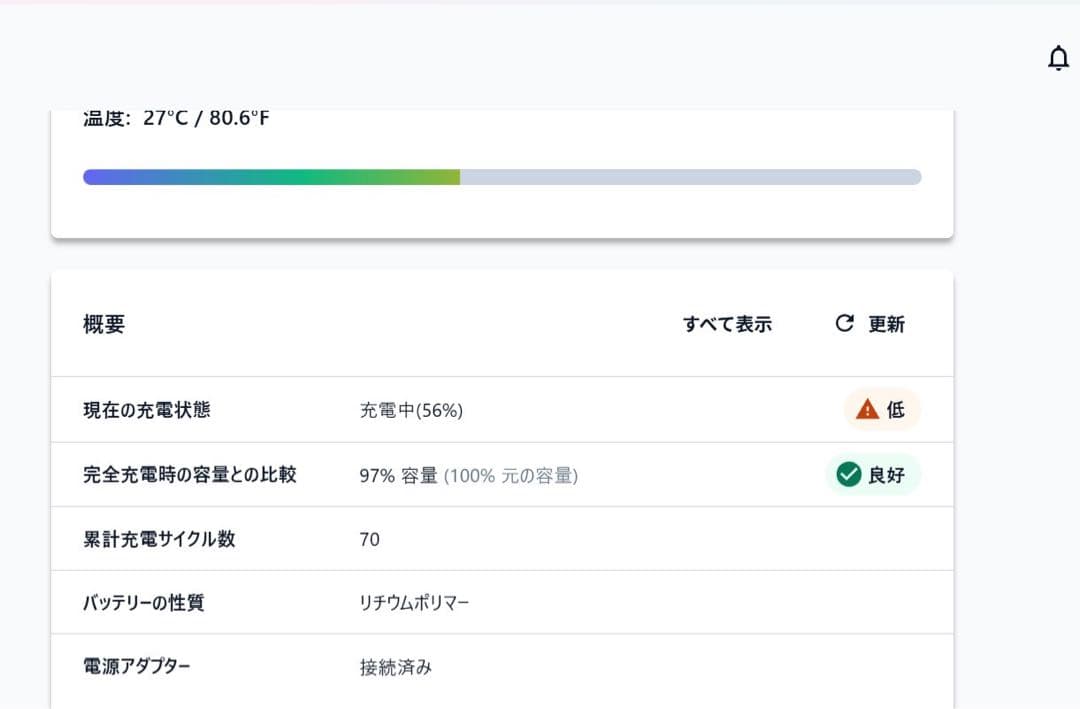This screenshot has height=709, width=1080.
Task: Click the リチウムポリマー value text
Action: (414, 603)
